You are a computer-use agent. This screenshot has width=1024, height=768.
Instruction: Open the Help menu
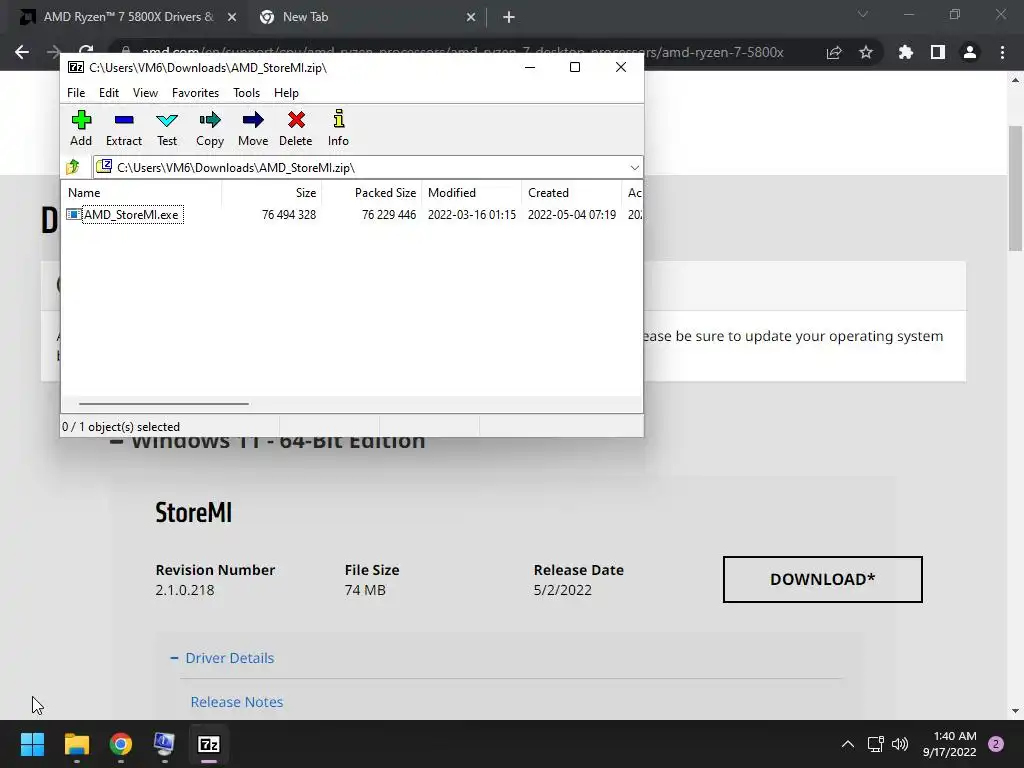[286, 93]
